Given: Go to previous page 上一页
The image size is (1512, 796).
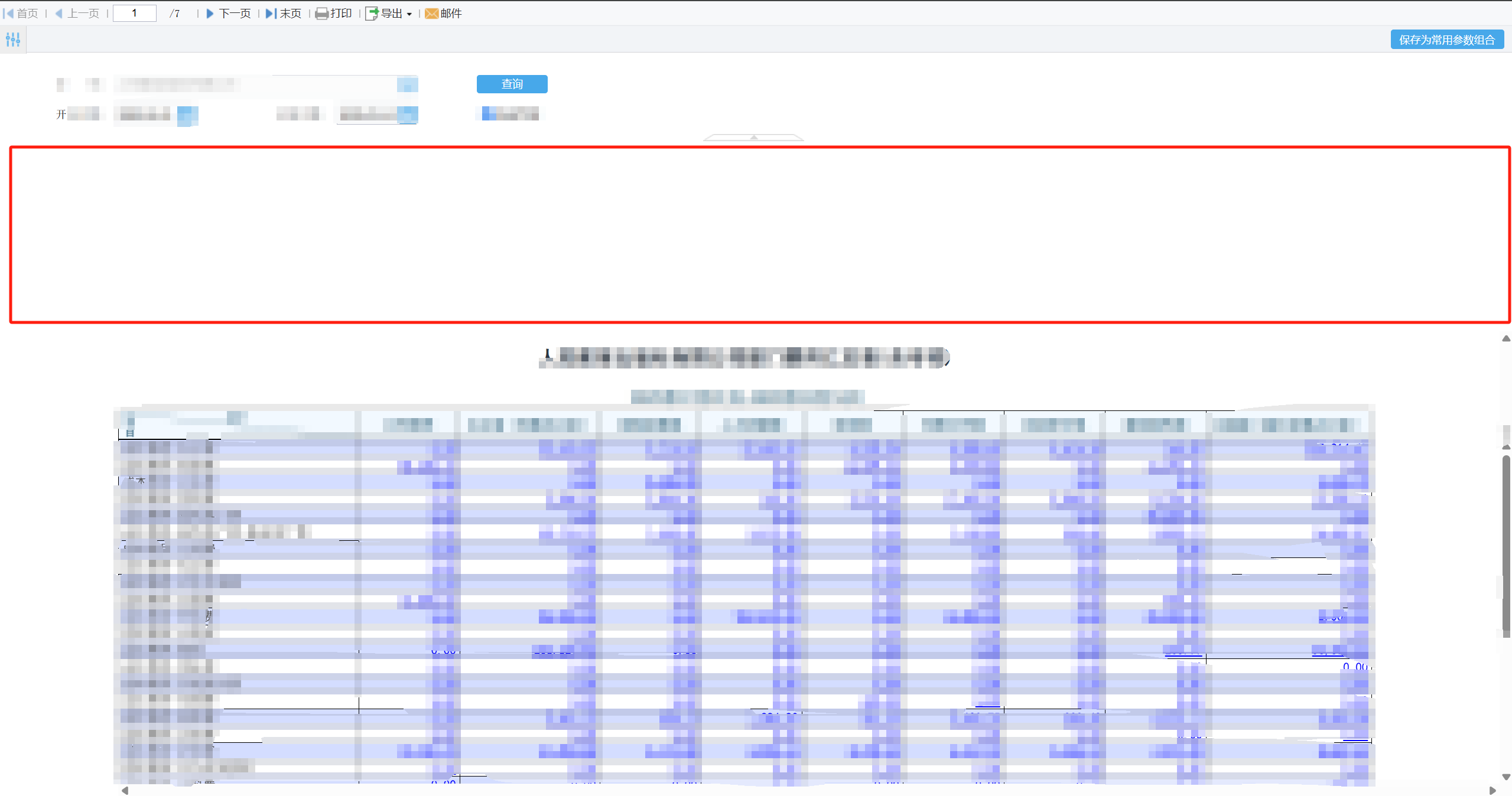Looking at the screenshot, I should [77, 13].
